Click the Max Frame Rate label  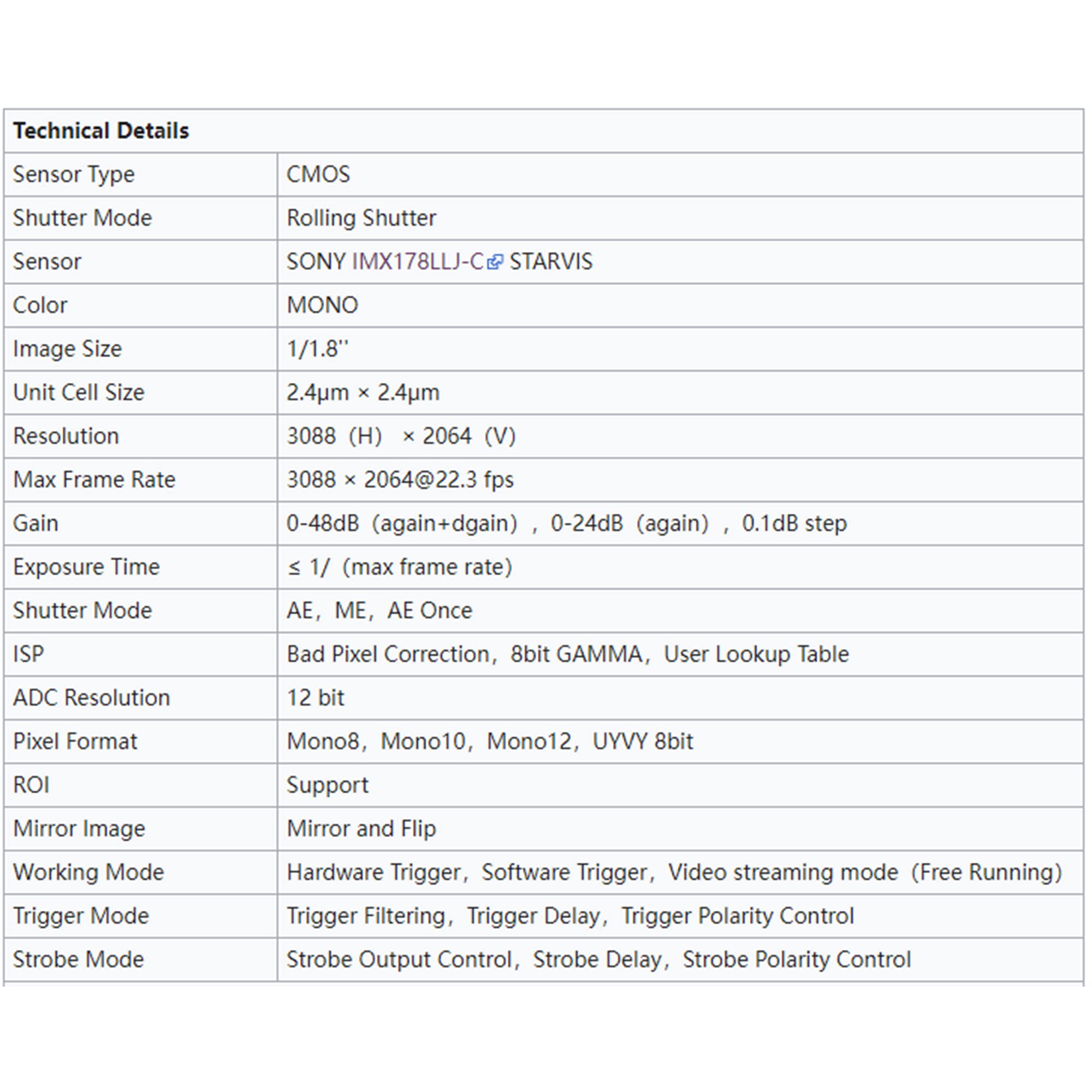[94, 480]
